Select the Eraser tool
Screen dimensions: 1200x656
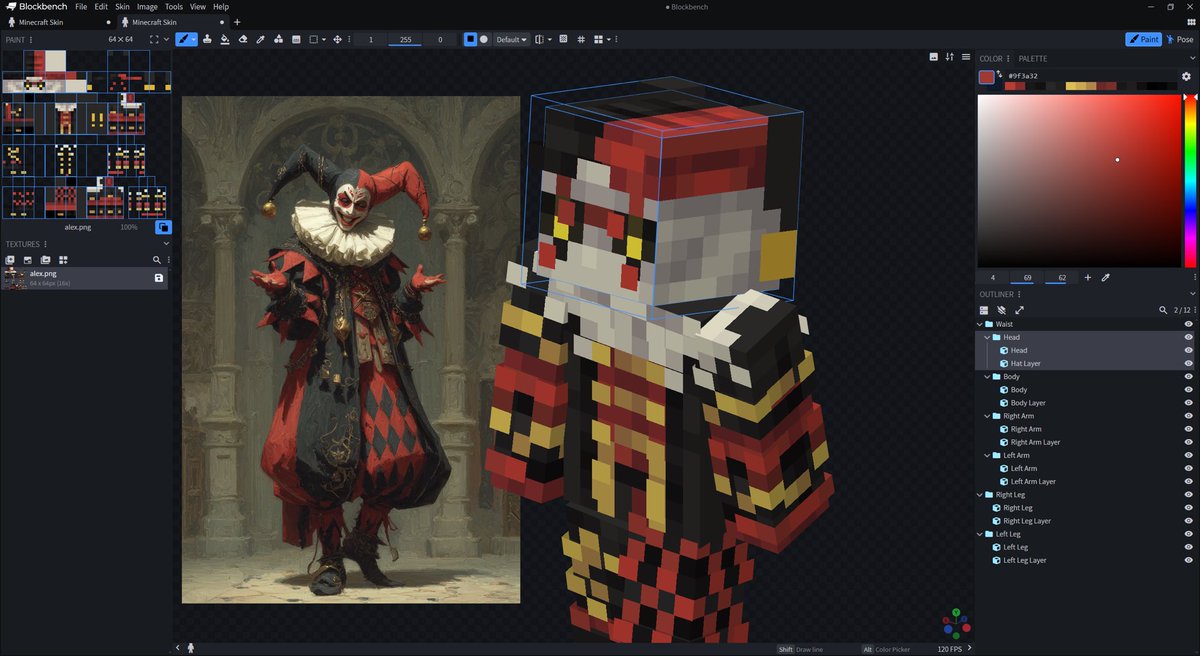point(243,39)
